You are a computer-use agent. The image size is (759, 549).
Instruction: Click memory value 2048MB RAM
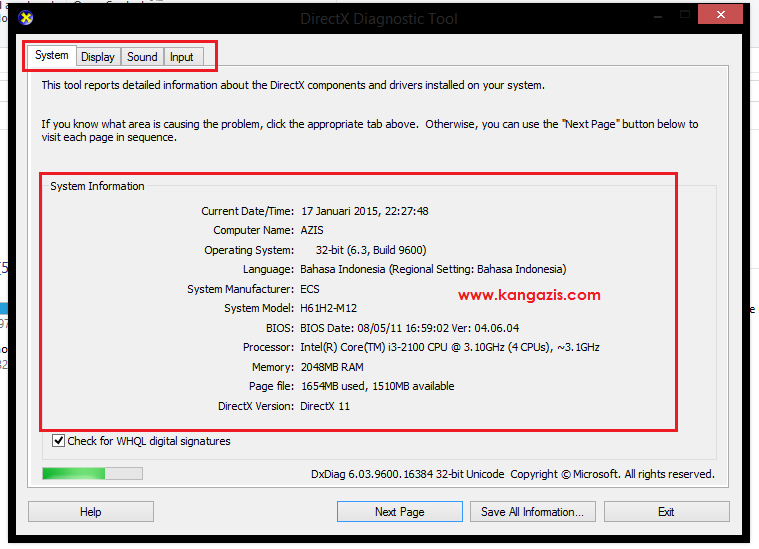pyautogui.click(x=332, y=367)
